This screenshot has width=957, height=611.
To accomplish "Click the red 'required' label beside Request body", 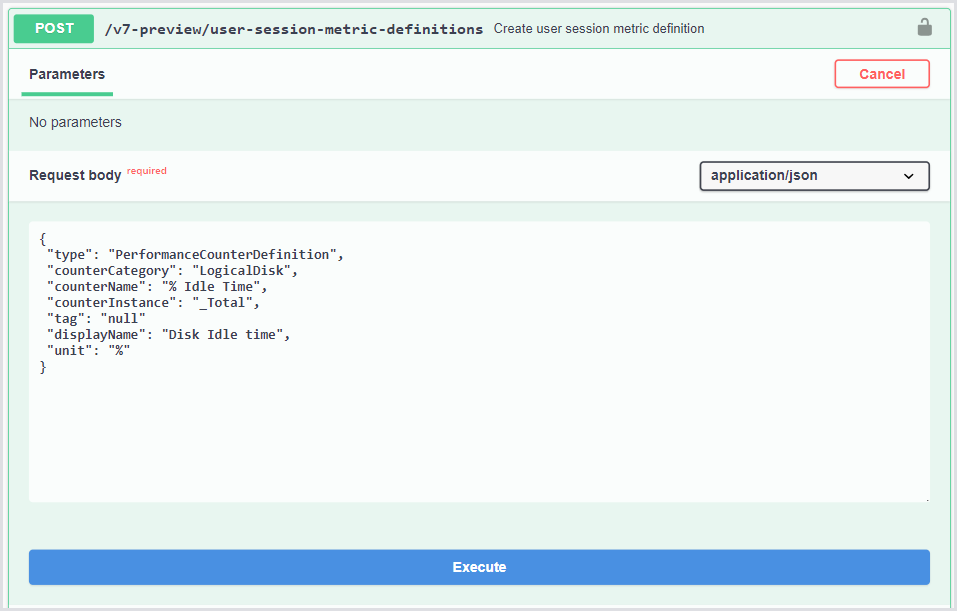I will click(147, 171).
